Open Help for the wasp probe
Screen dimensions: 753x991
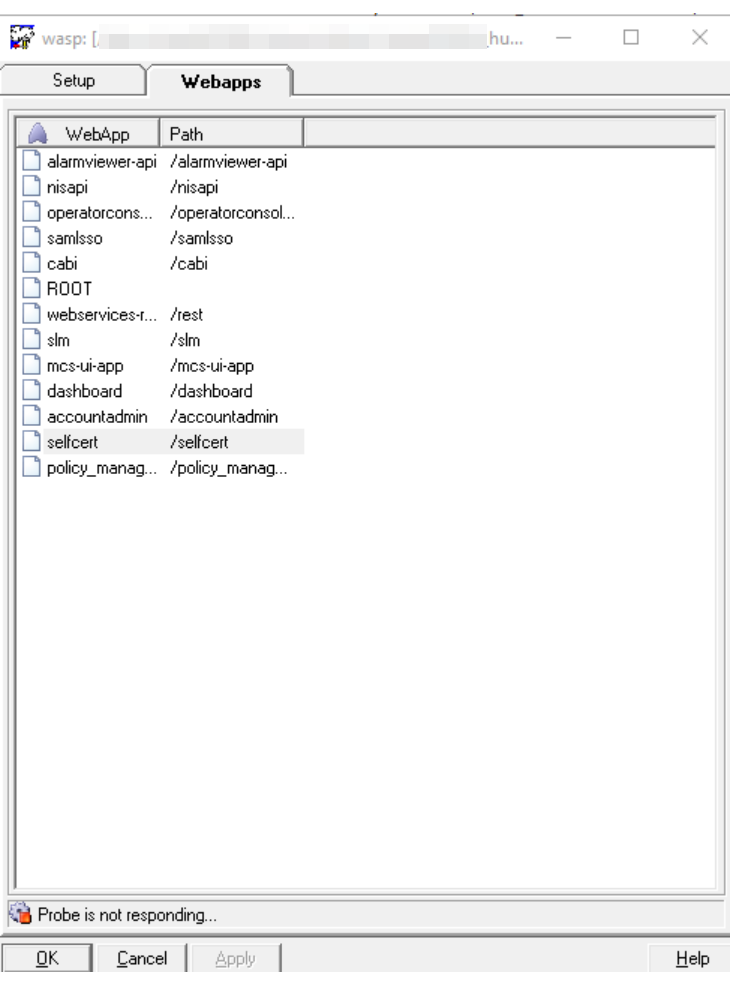[x=692, y=958]
